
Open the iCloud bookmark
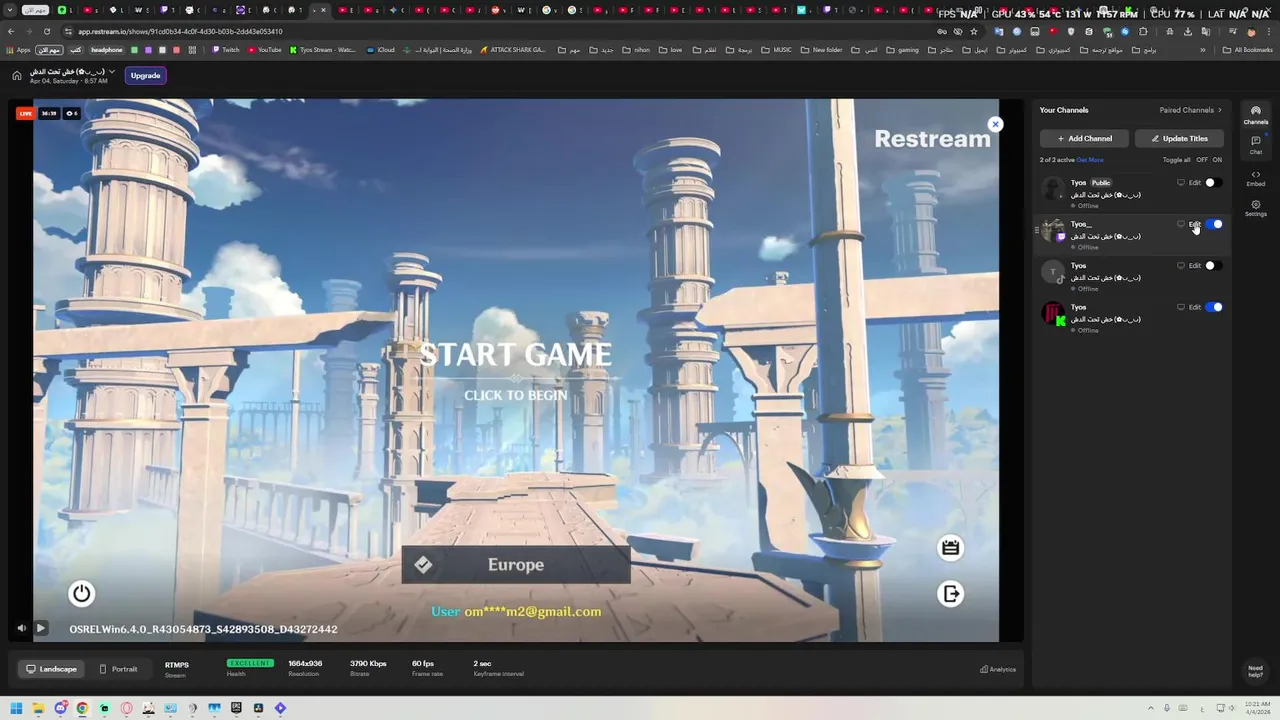[x=381, y=50]
